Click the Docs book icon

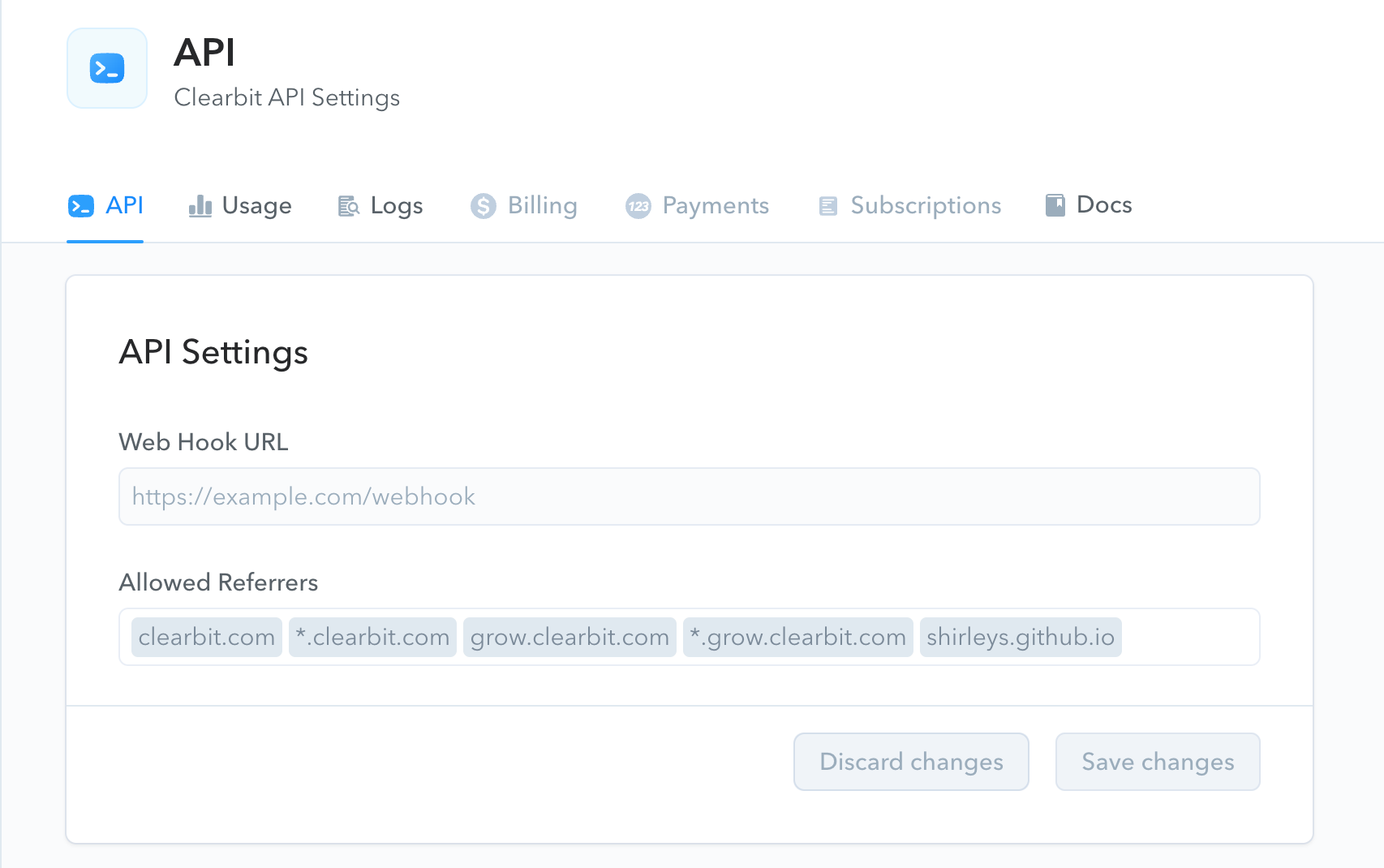[x=1055, y=205]
